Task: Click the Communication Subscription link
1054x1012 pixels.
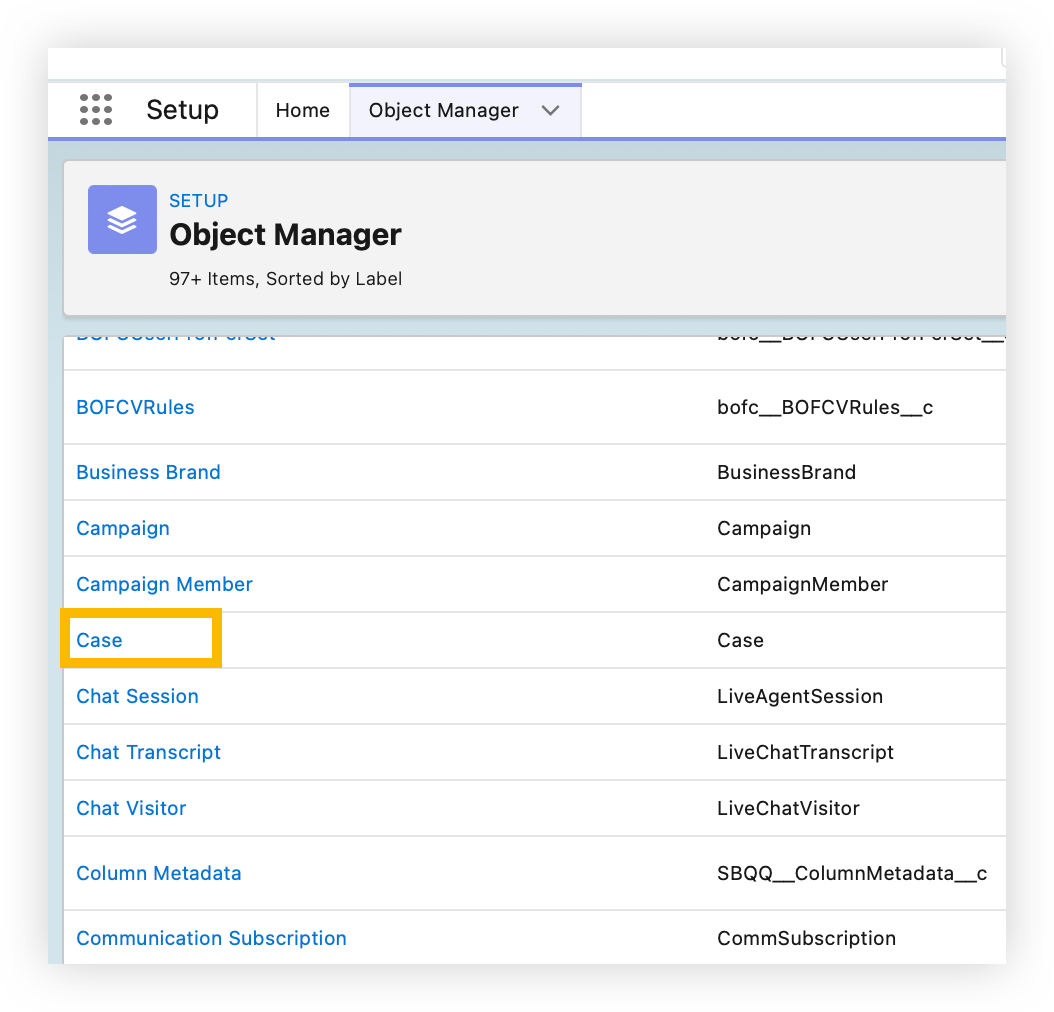Action: pyautogui.click(x=211, y=938)
